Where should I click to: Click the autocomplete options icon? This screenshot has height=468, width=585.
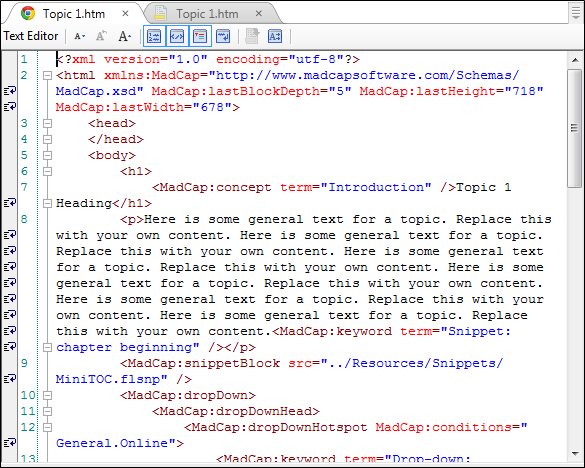click(275, 36)
